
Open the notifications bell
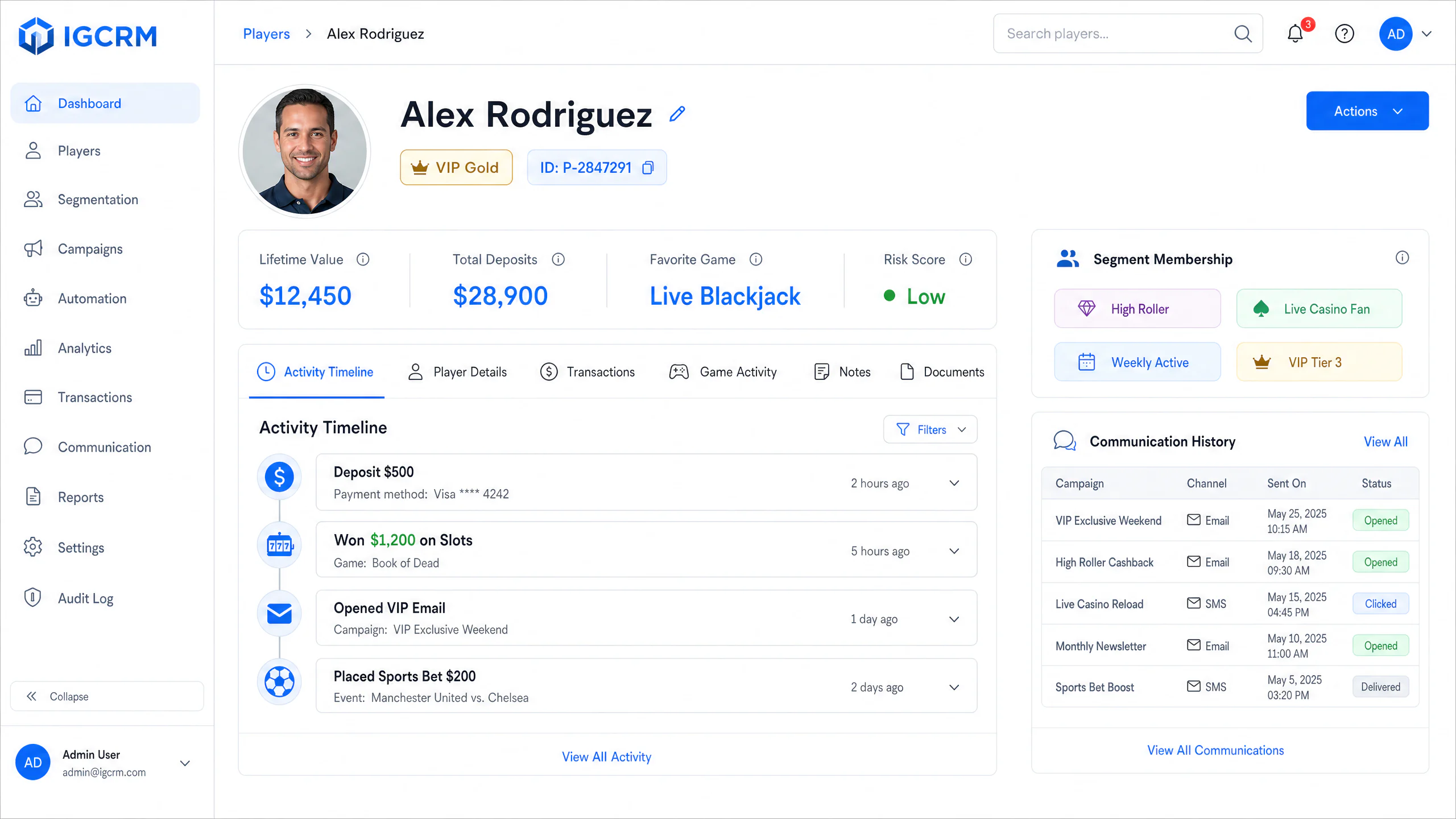pyautogui.click(x=1295, y=34)
